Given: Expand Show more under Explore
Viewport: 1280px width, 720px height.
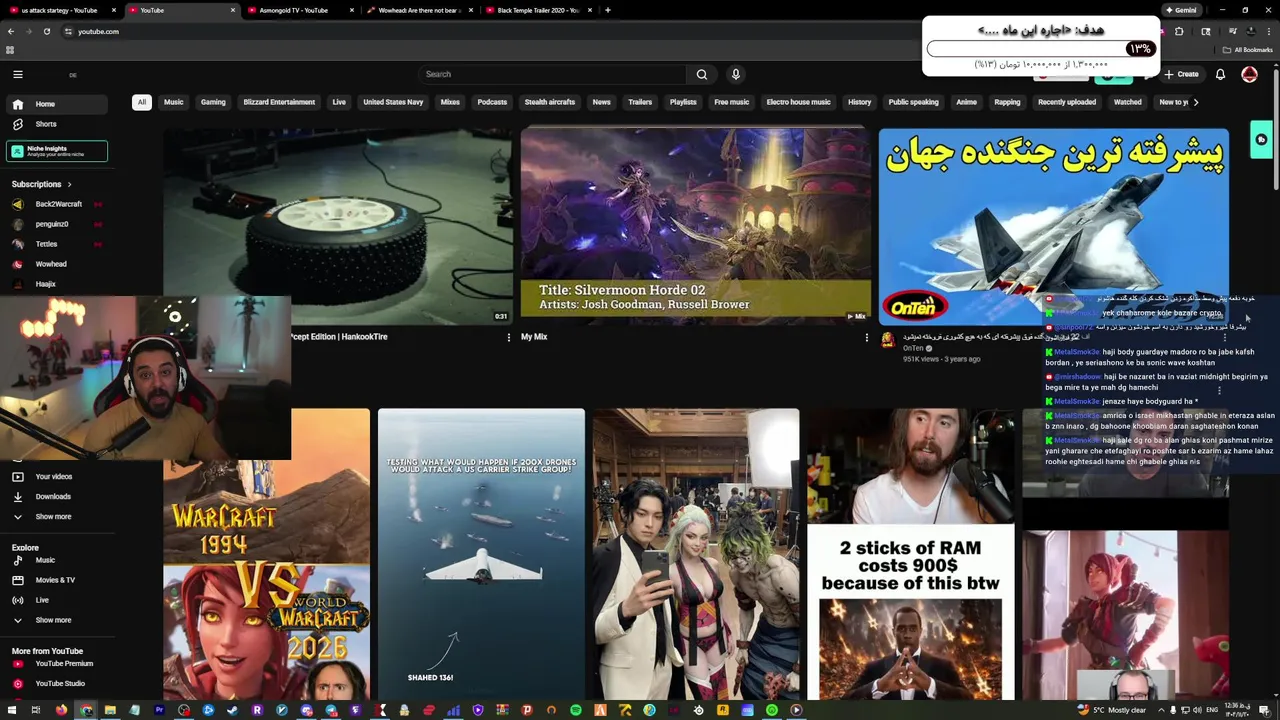Looking at the screenshot, I should pos(57,620).
